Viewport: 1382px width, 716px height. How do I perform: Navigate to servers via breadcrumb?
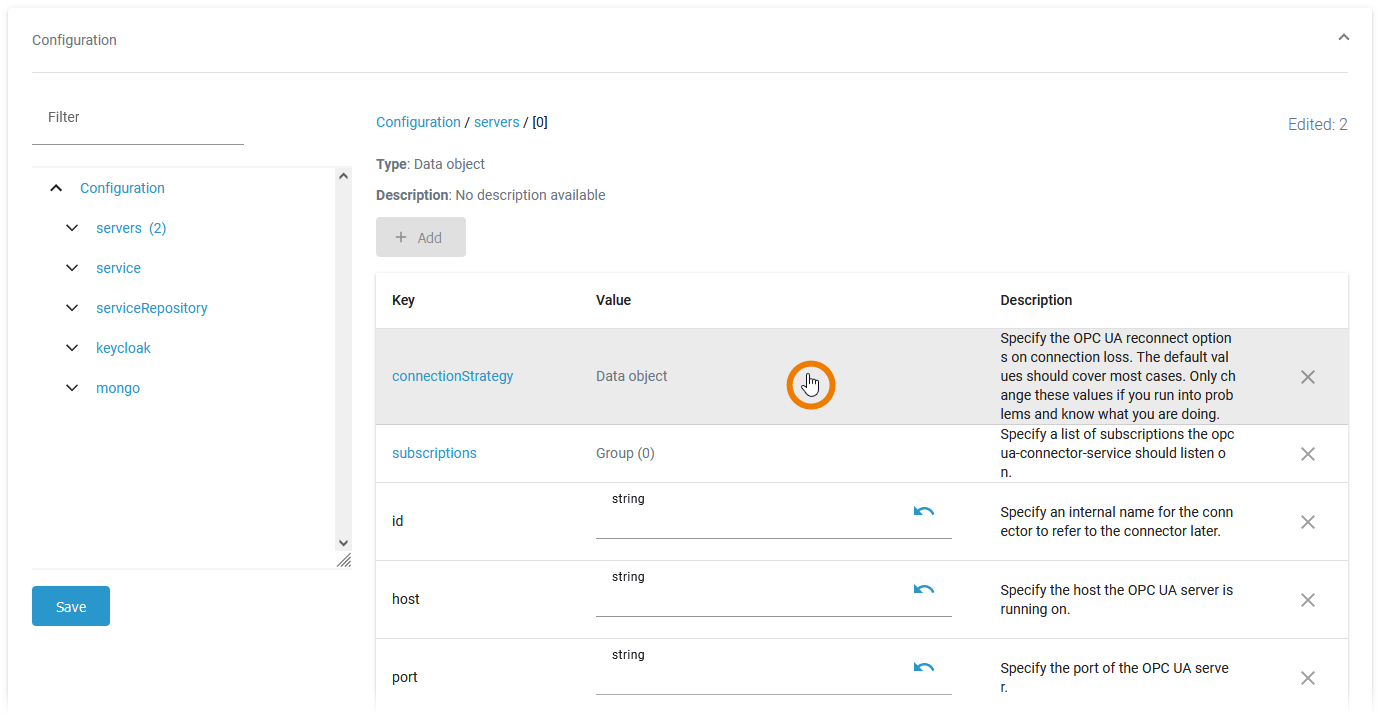pyautogui.click(x=496, y=121)
